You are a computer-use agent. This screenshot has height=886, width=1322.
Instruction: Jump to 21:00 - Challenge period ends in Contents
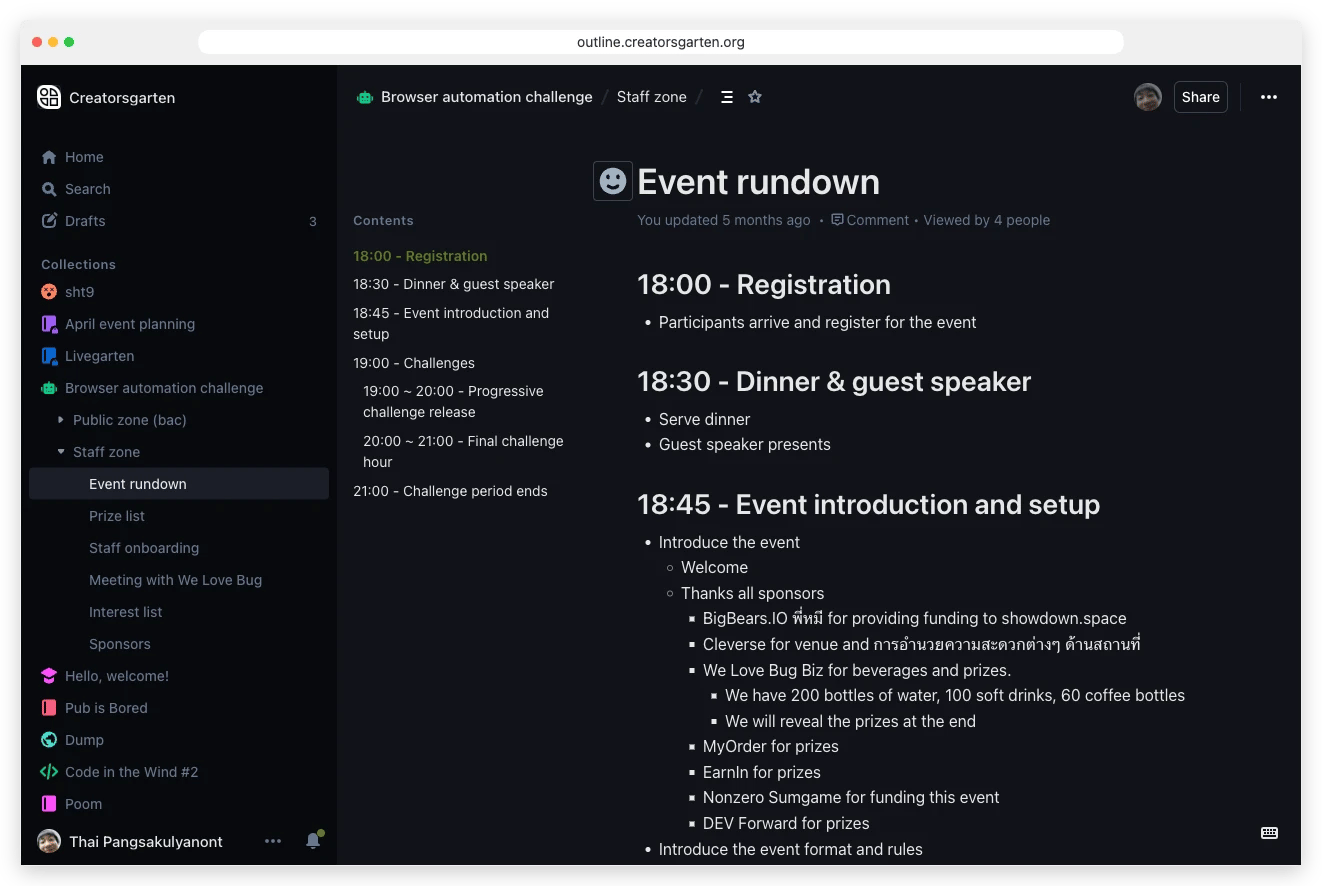click(x=450, y=491)
